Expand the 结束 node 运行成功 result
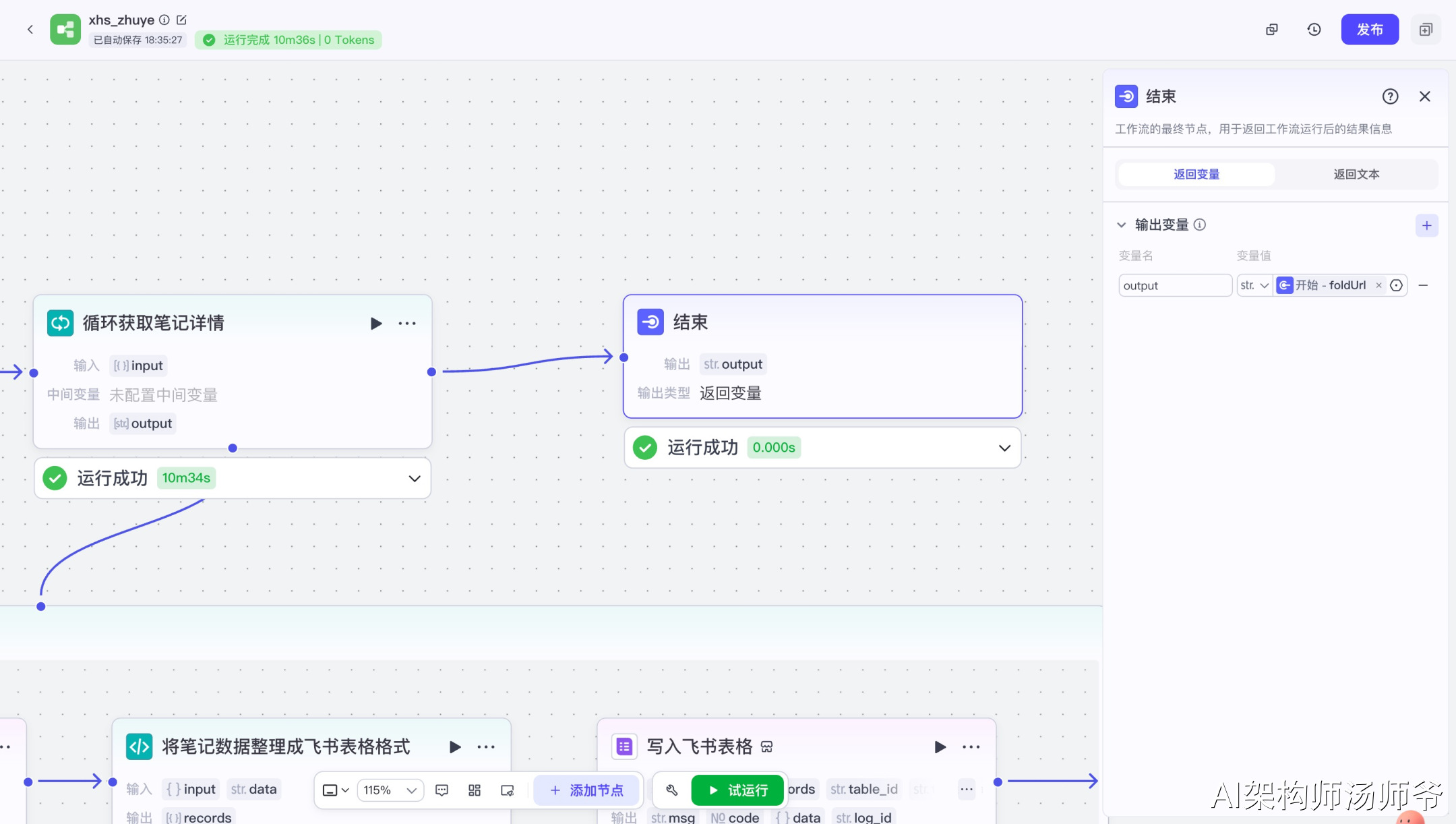The image size is (1456, 824). tap(1004, 448)
